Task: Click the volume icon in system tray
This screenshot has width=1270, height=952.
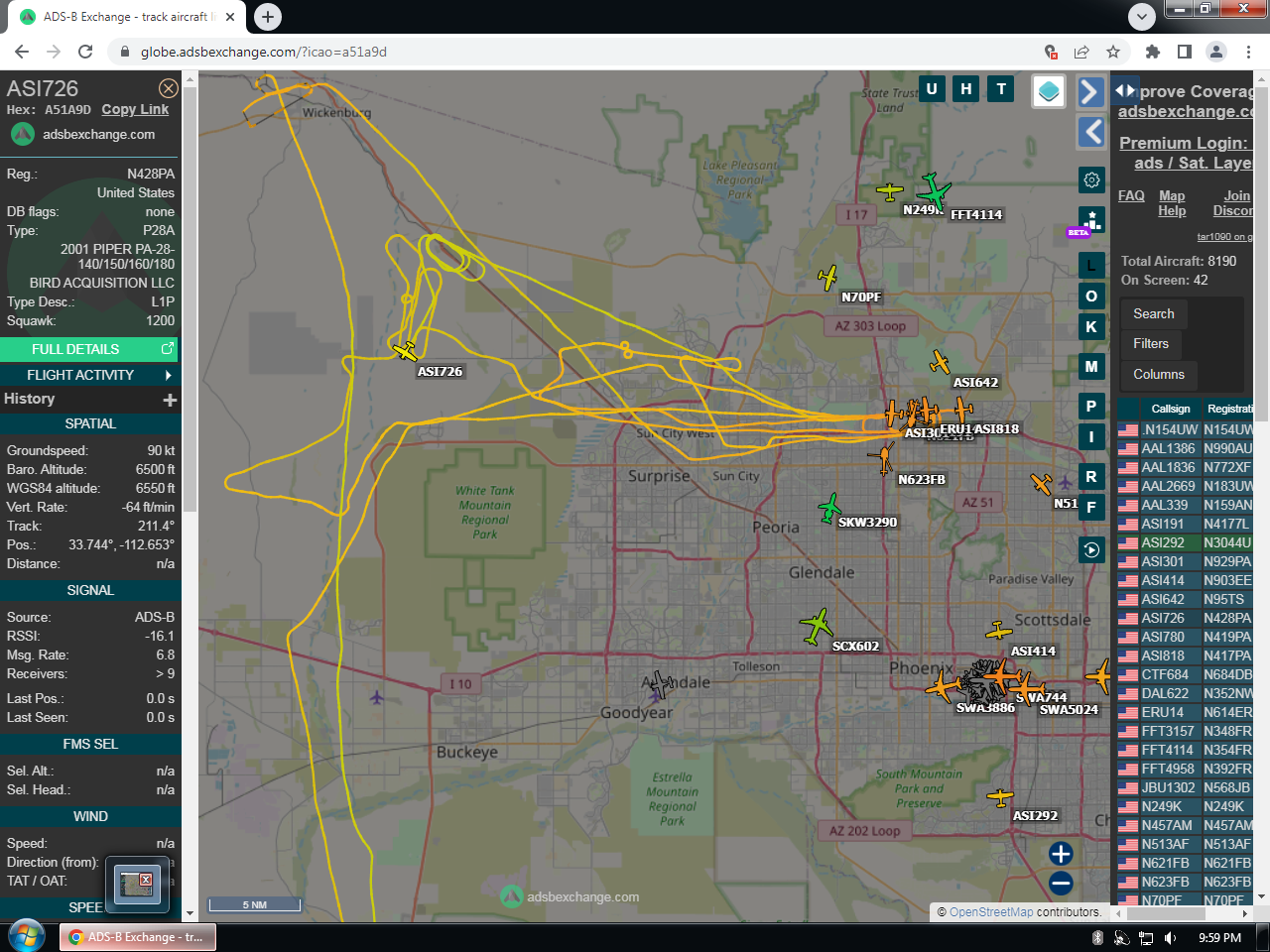Action: 1170,938
